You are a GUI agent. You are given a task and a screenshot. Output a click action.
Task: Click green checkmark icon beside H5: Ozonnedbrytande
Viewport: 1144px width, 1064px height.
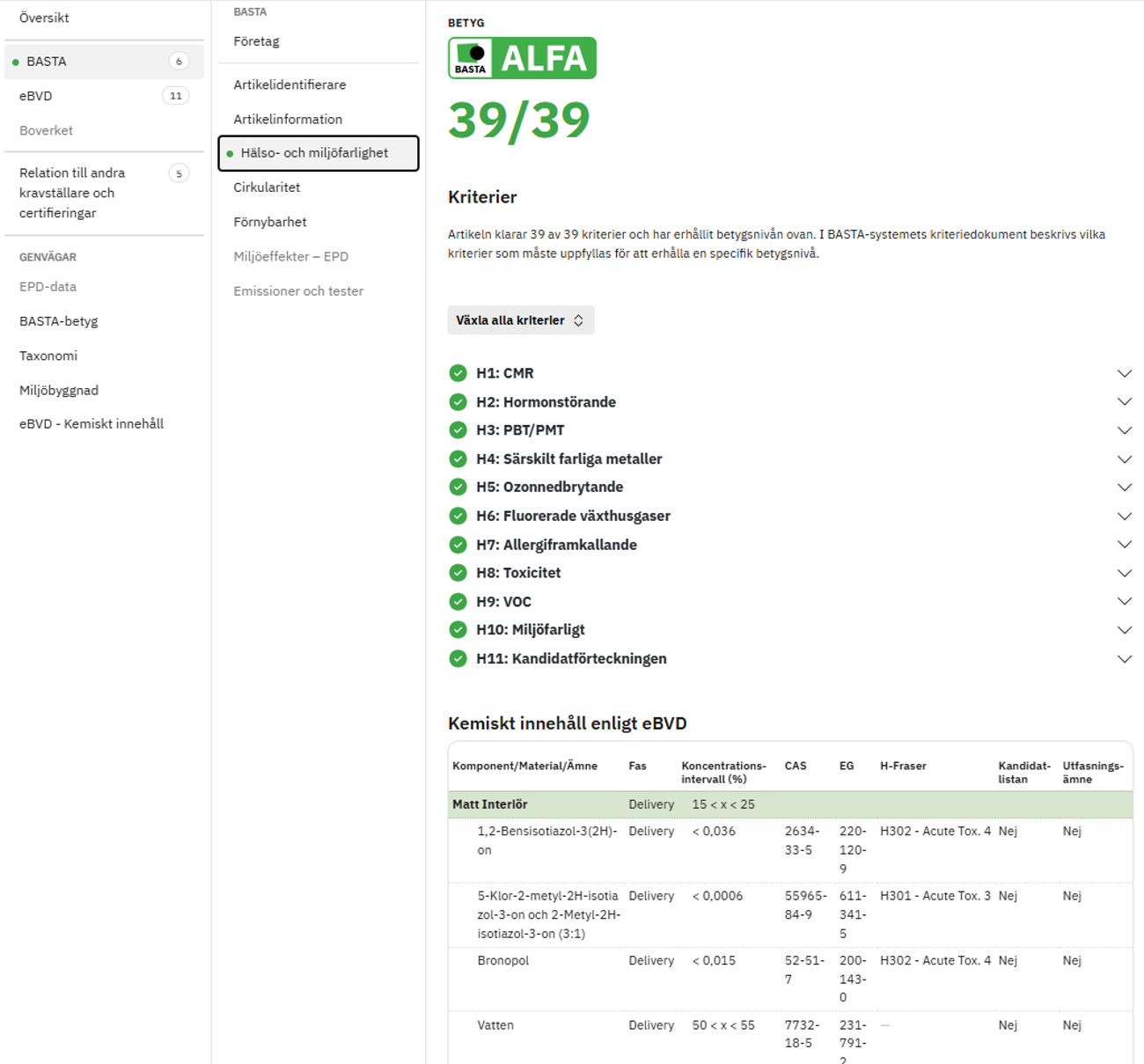pos(458,487)
